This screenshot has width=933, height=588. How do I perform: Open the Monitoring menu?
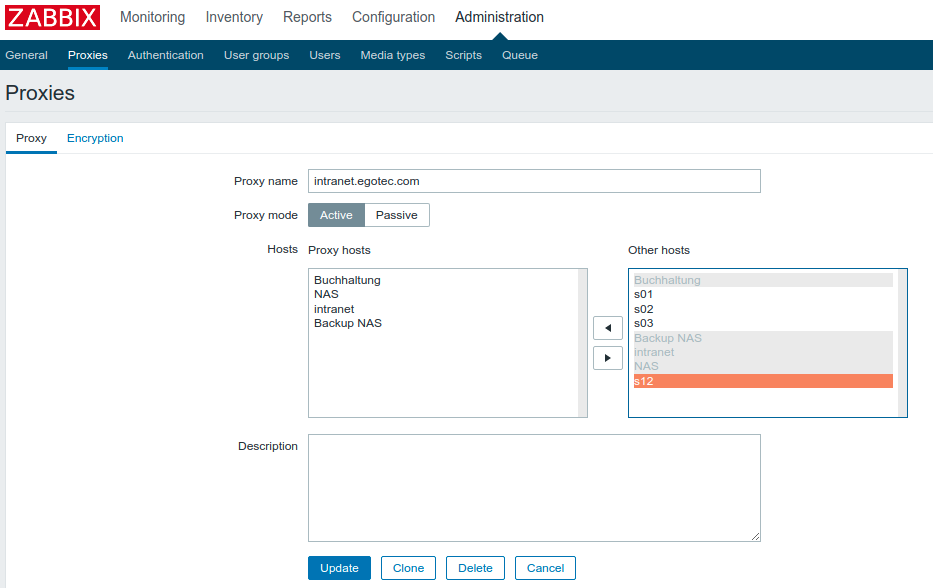tap(152, 17)
